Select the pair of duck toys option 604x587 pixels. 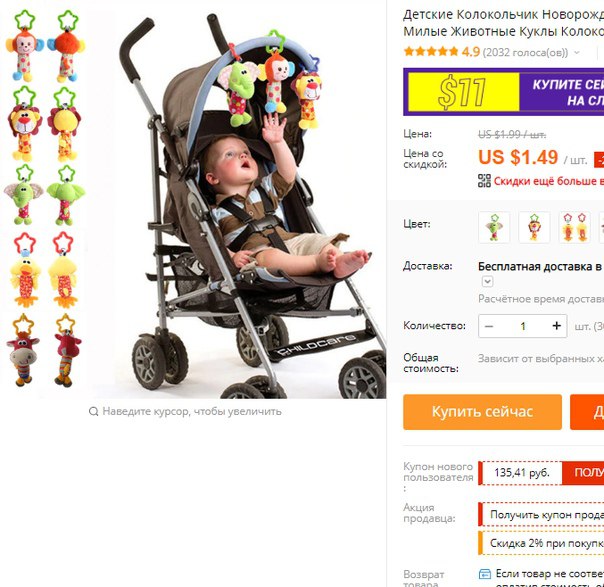574,227
